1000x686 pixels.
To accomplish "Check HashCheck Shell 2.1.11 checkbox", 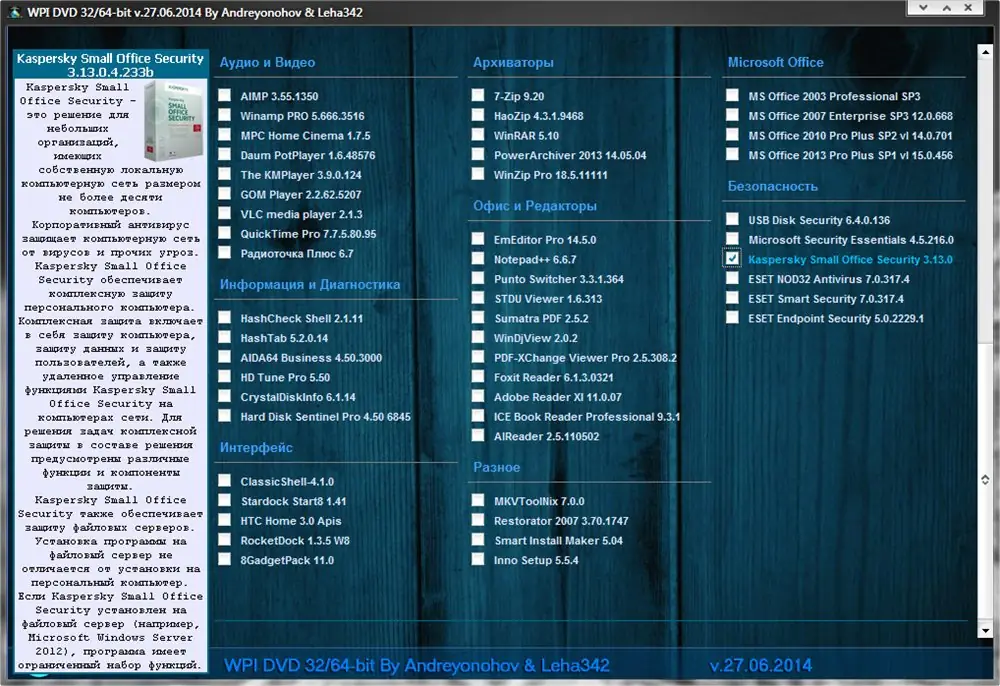I will click(x=224, y=317).
